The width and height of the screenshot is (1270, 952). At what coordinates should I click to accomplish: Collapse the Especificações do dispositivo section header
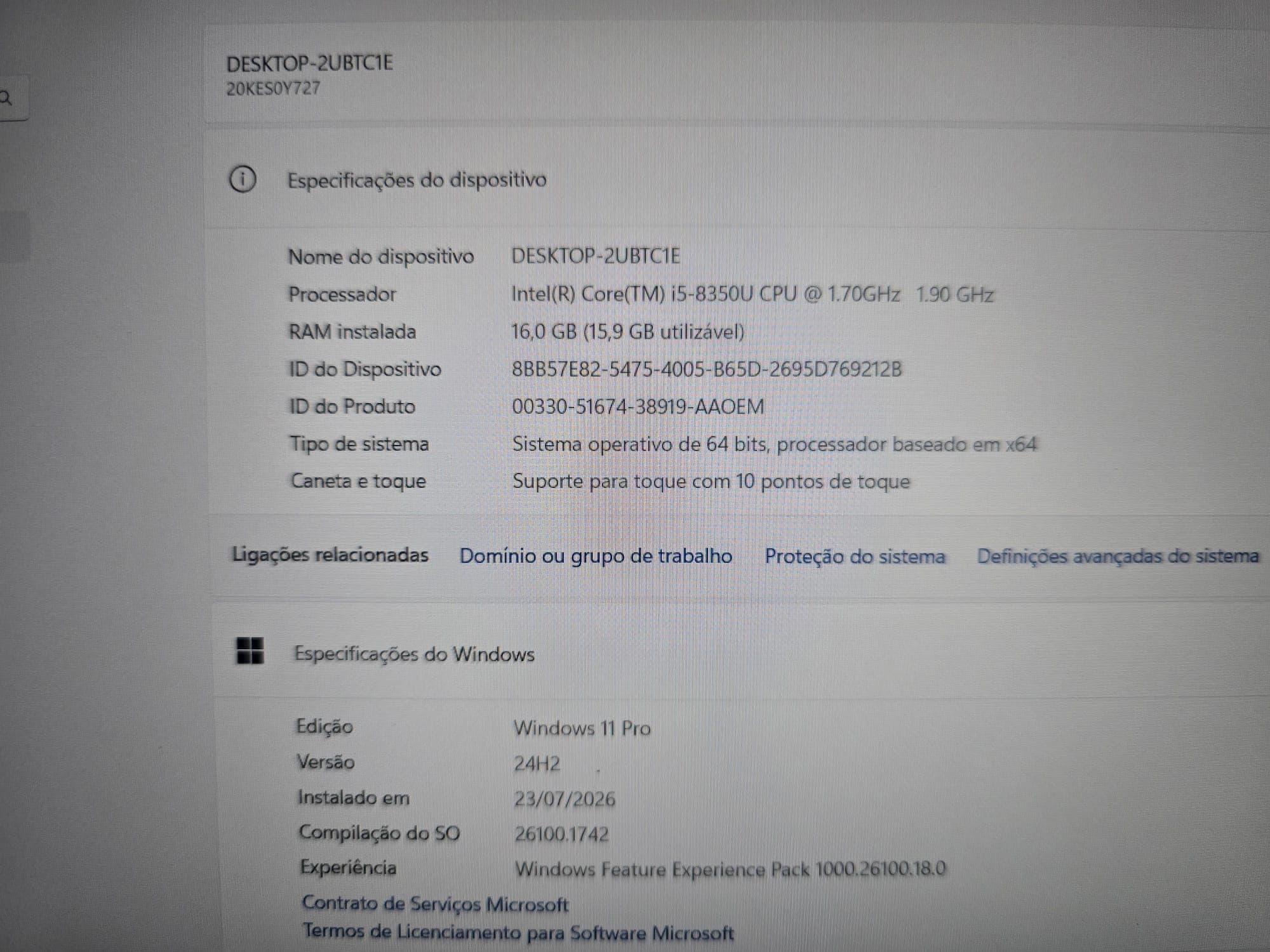point(737,180)
